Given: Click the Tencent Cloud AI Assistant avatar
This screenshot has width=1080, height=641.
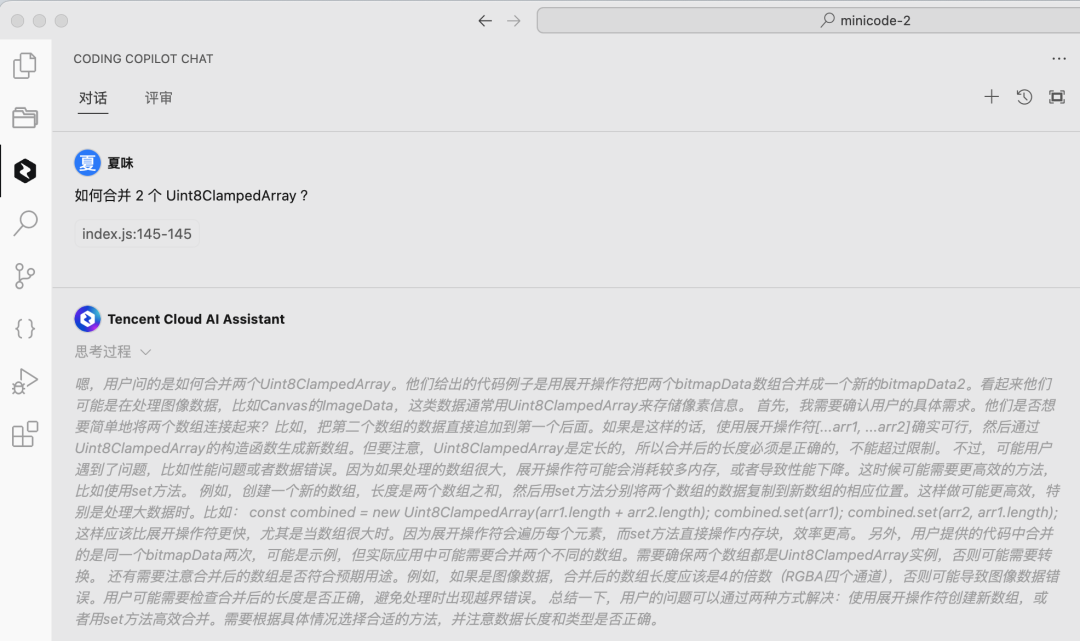Looking at the screenshot, I should (87, 319).
